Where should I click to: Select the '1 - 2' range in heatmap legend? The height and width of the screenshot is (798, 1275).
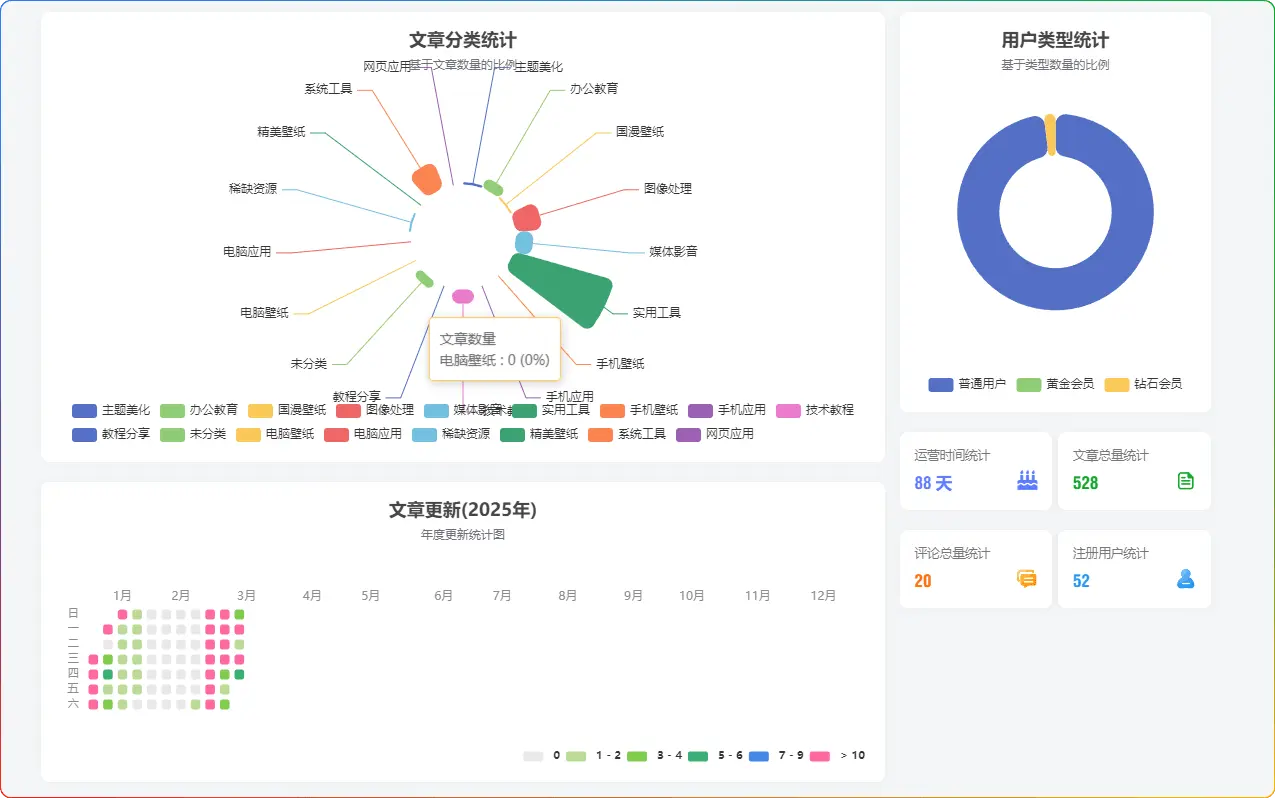593,756
